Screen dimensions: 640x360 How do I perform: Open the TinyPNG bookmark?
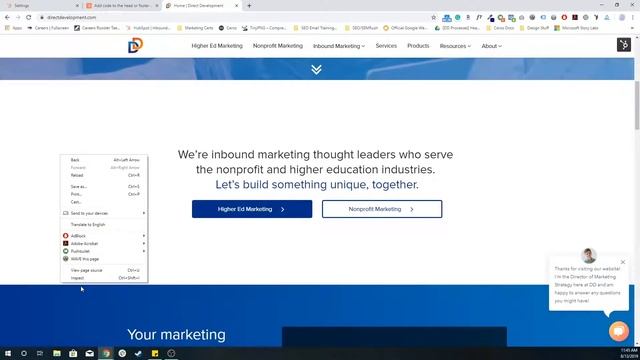pos(264,28)
